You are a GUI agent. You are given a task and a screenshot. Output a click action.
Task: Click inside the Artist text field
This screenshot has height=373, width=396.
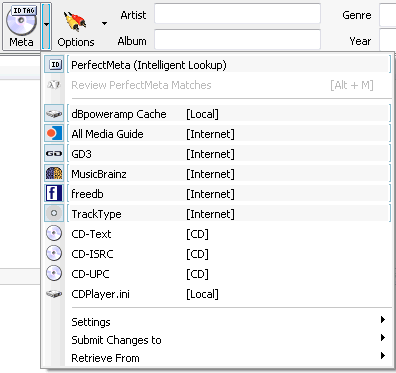pyautogui.click(x=237, y=14)
